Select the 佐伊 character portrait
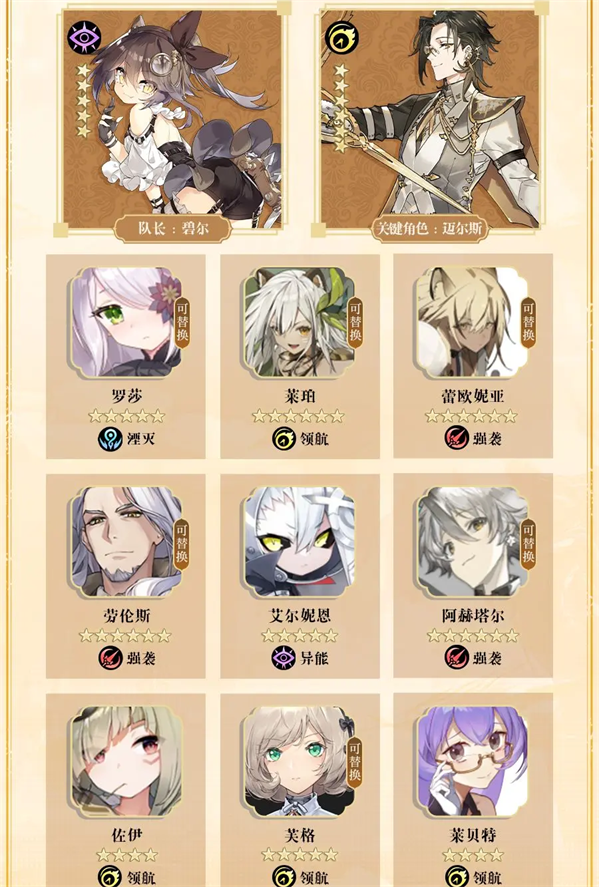599x887 pixels. tap(126, 761)
